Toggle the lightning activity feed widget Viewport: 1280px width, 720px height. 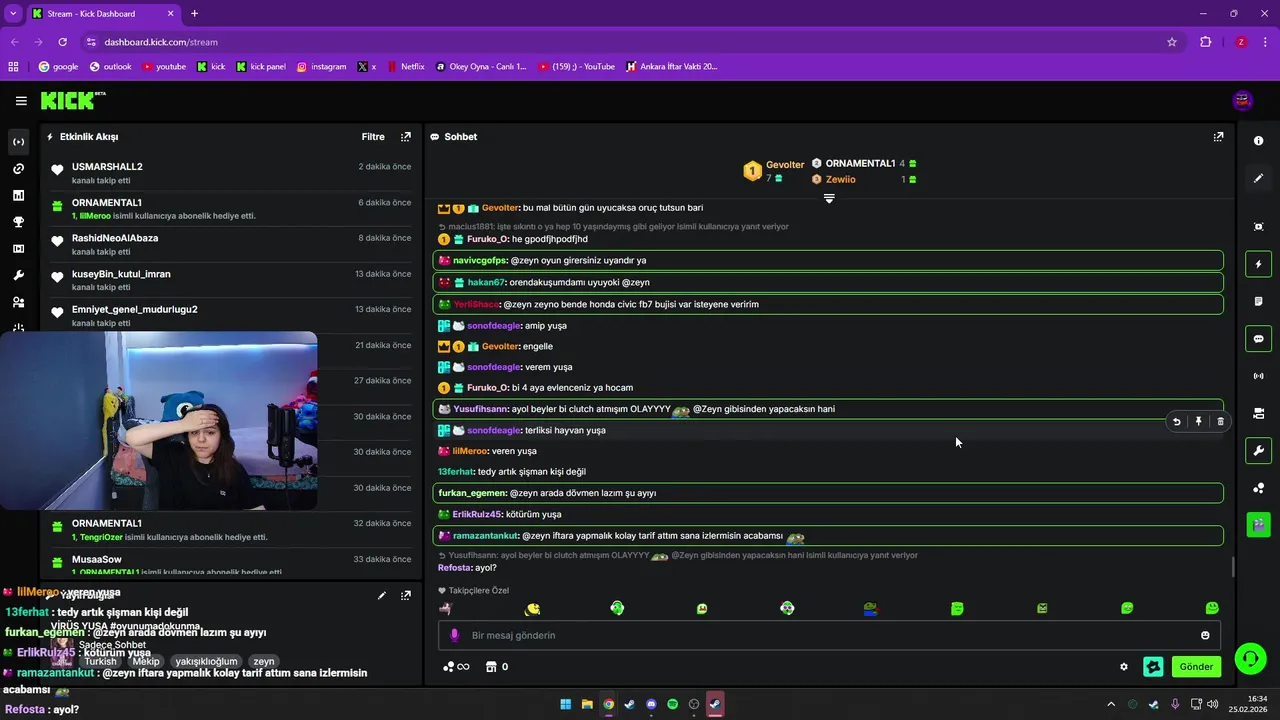(x=1258, y=264)
